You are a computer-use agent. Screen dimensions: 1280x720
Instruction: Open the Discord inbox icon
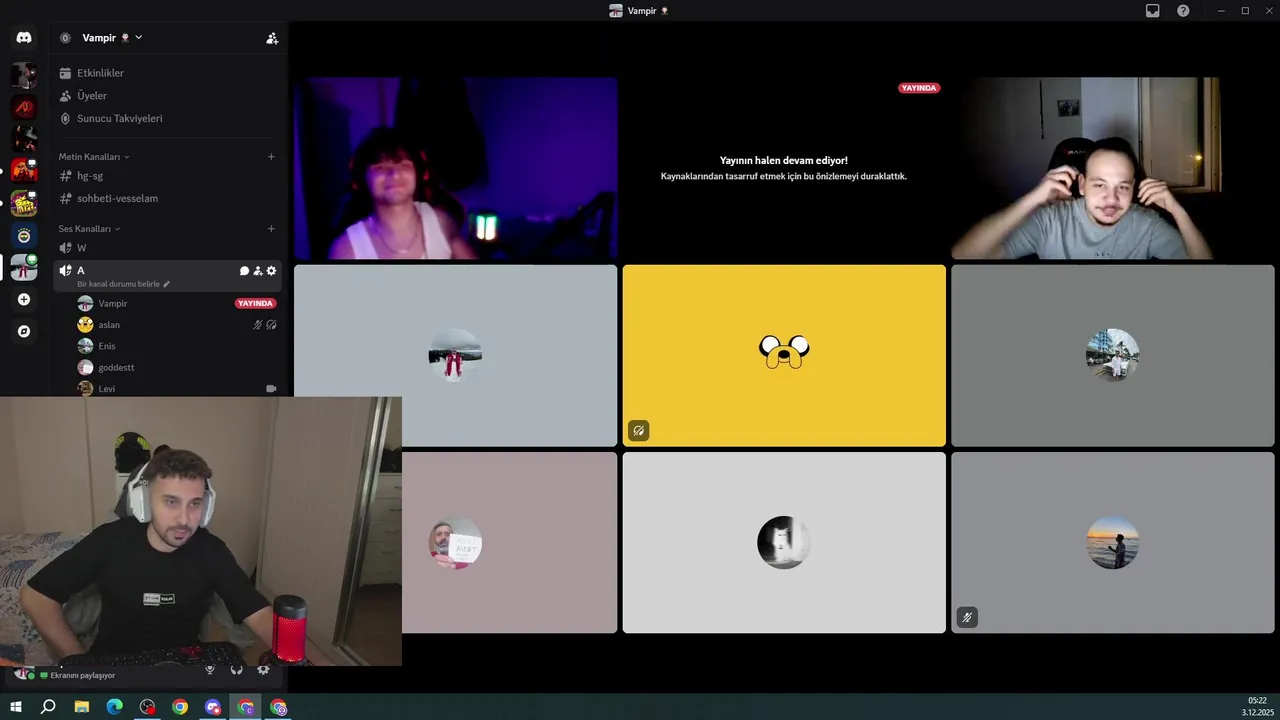(1153, 11)
